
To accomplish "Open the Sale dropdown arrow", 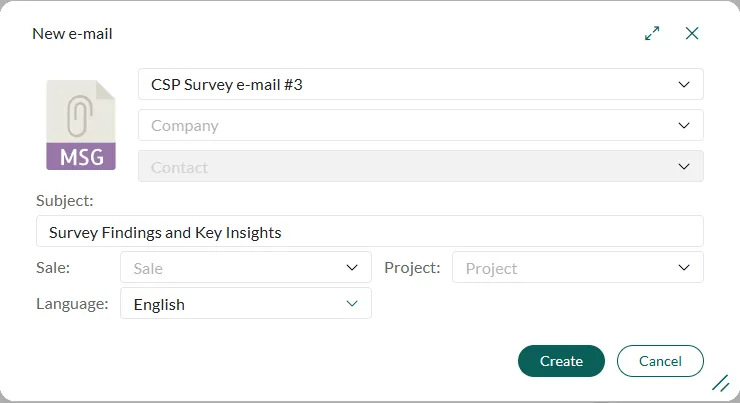I will (352, 268).
